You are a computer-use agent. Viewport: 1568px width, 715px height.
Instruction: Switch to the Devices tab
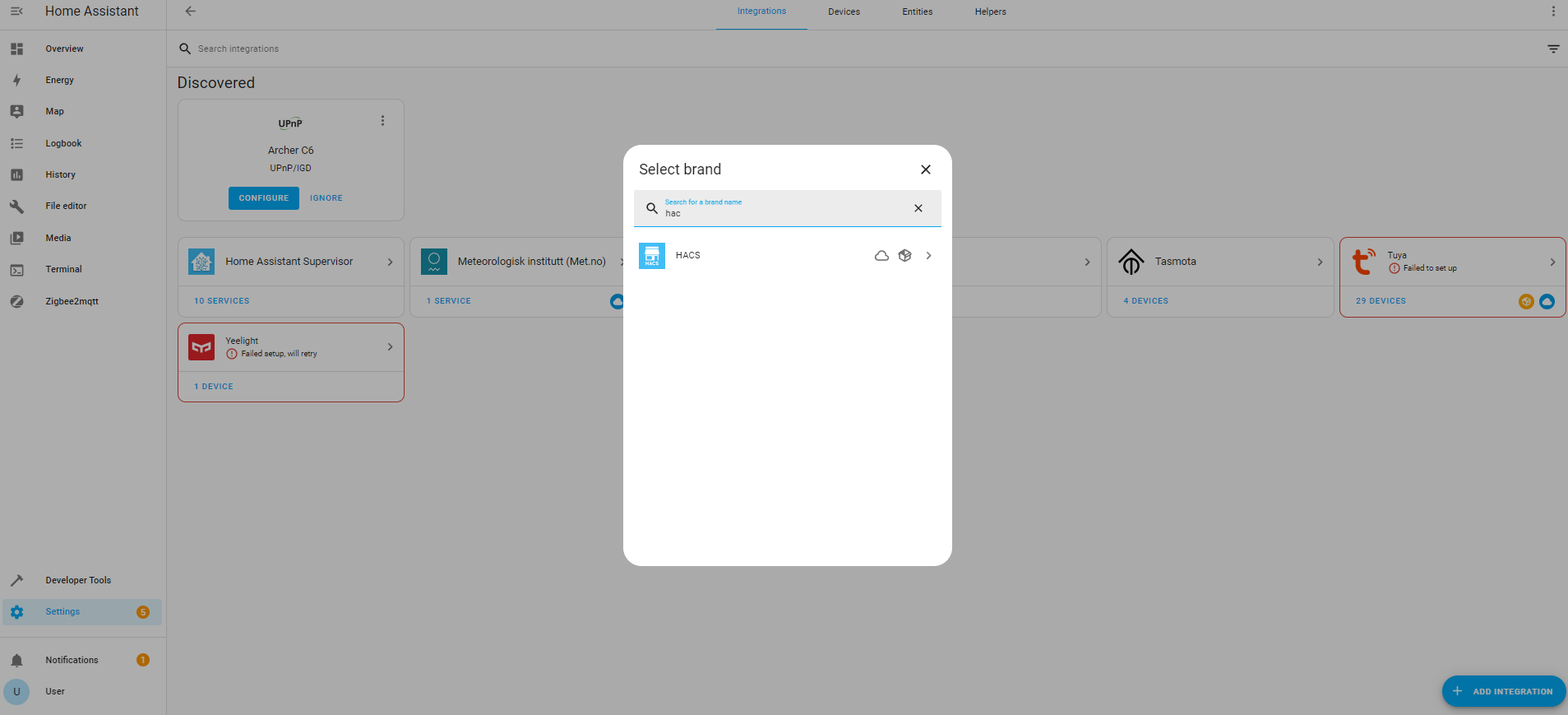pos(844,12)
